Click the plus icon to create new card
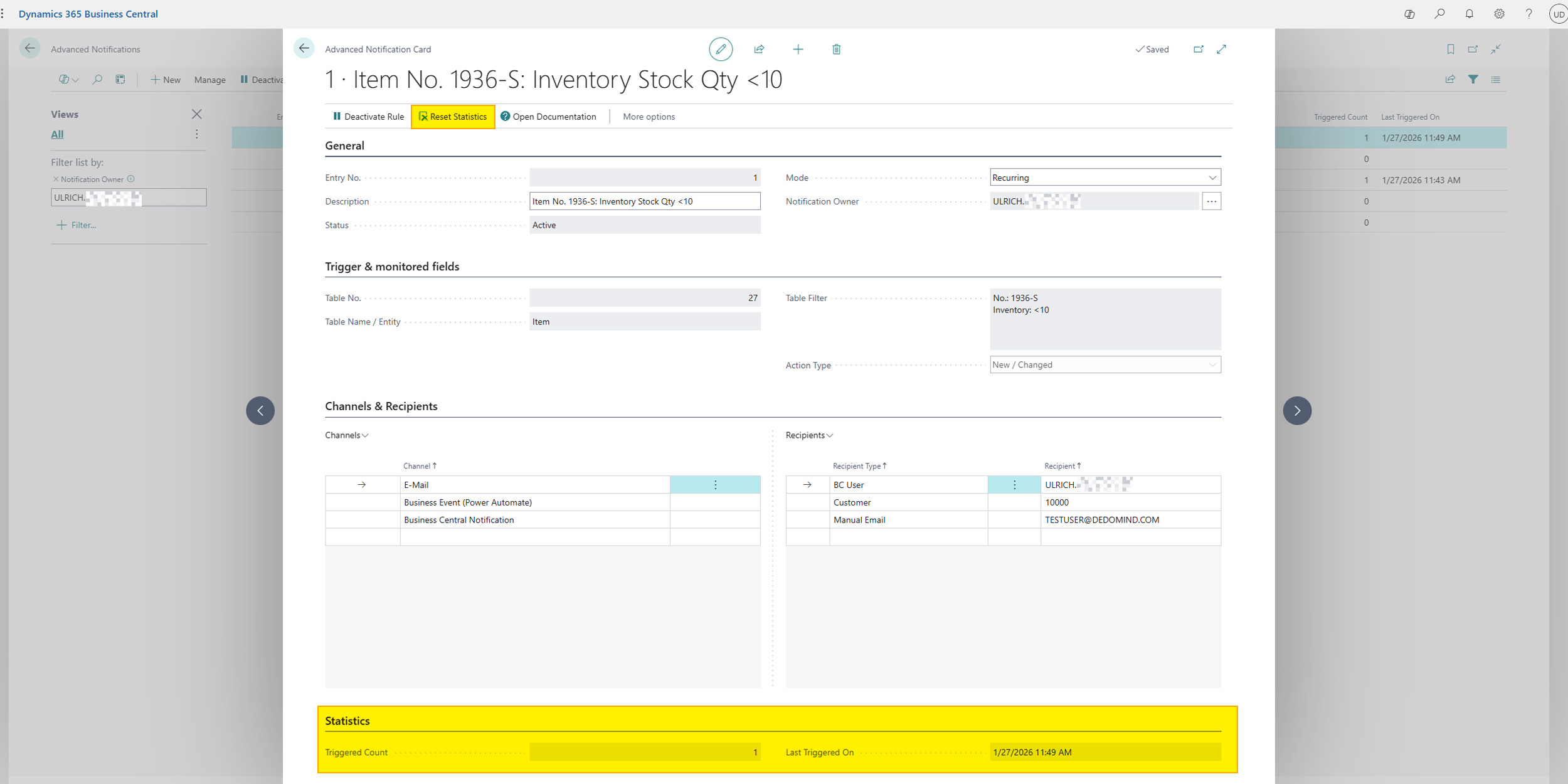Screen dimensions: 1568x784 [x=798, y=49]
